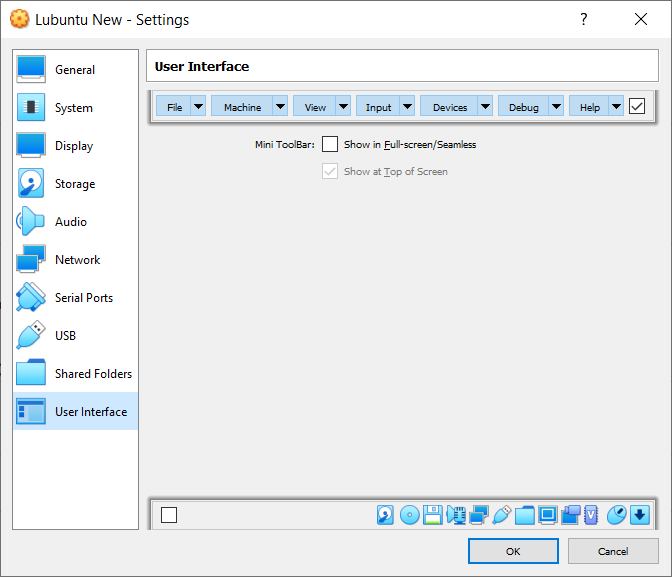Expand the Devices menu dropdown arrow

coord(485,106)
